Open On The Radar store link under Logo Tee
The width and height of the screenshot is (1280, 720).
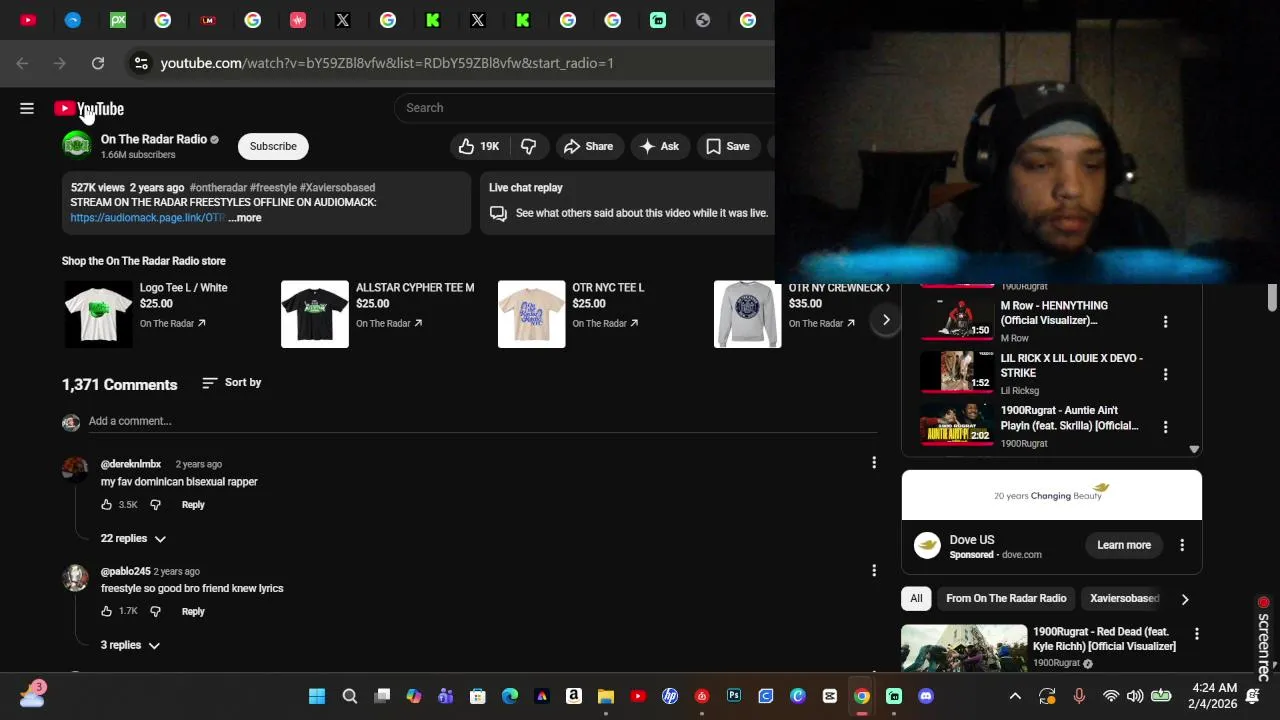click(x=173, y=323)
